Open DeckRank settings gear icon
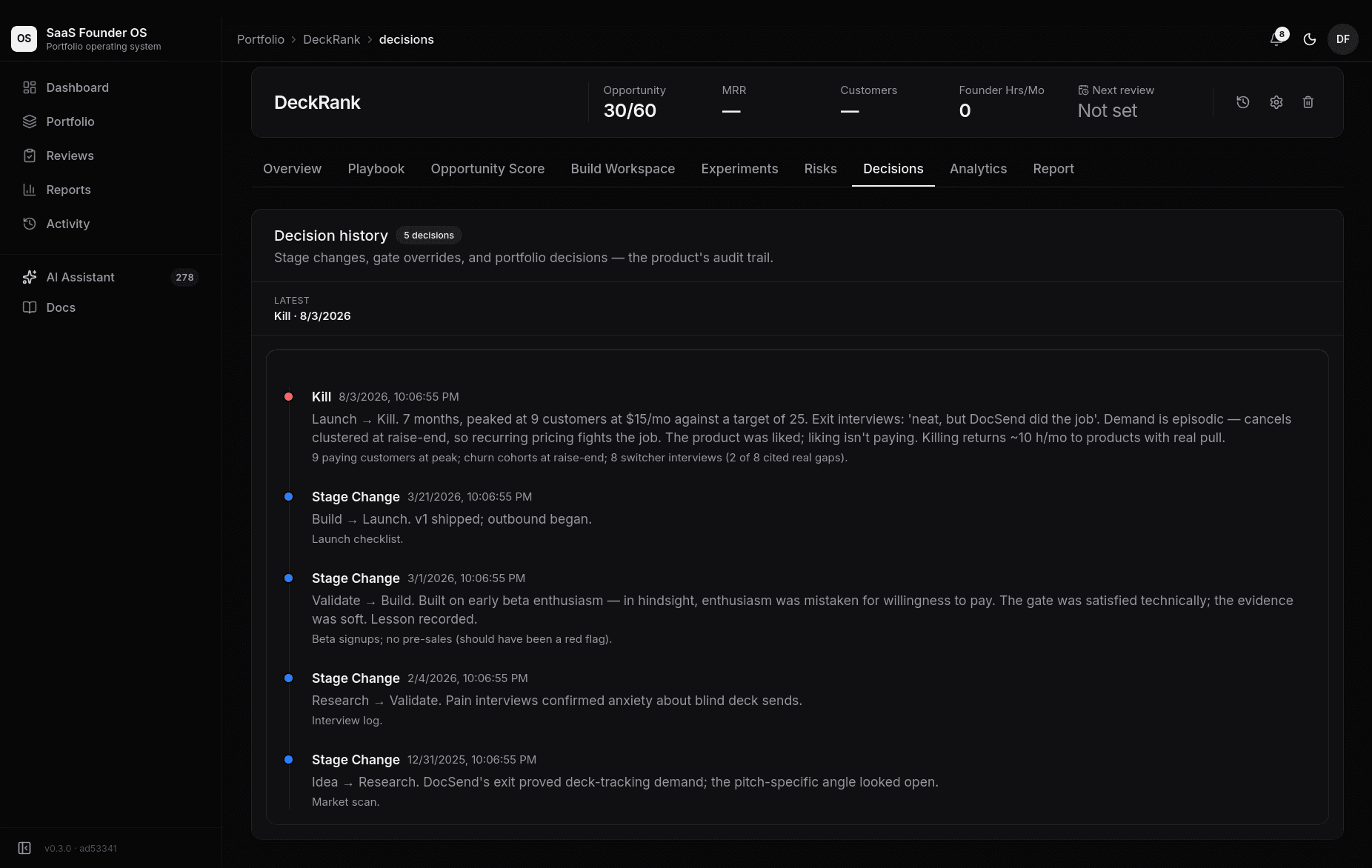This screenshot has width=1372, height=868. click(1276, 102)
